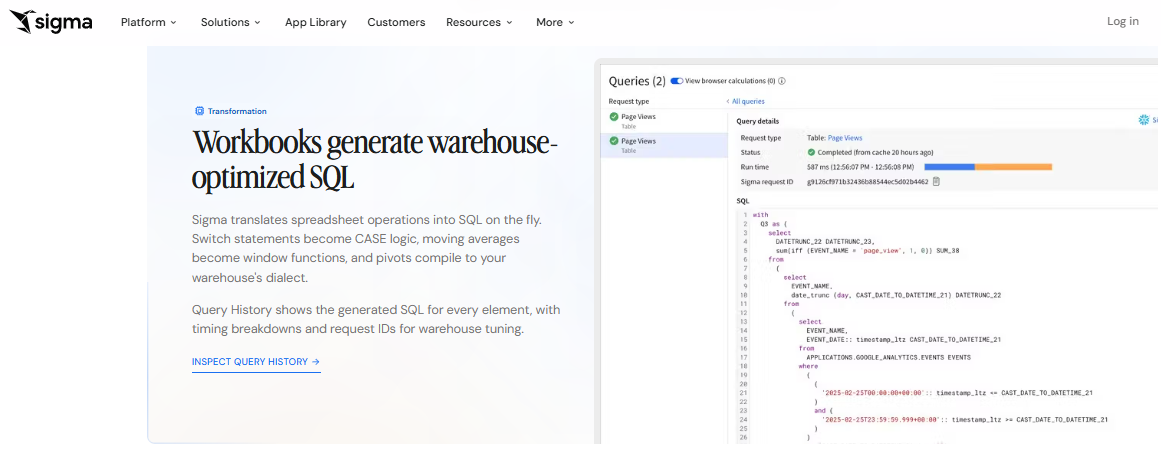Follow the INSPECT QUERY HISTORY link
The image size is (1161, 461).
256,362
